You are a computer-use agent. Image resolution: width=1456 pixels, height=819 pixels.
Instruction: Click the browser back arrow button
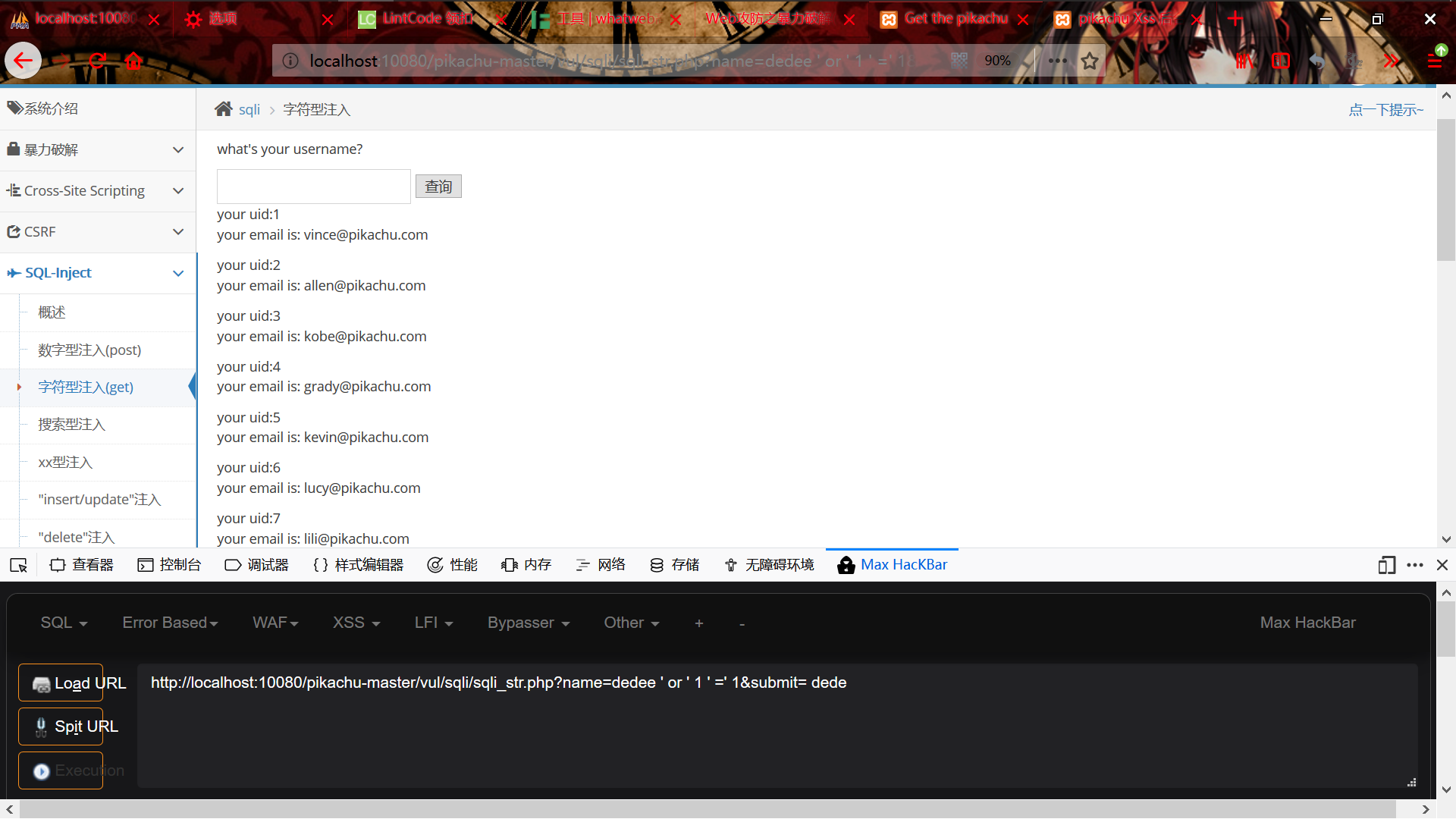point(23,61)
